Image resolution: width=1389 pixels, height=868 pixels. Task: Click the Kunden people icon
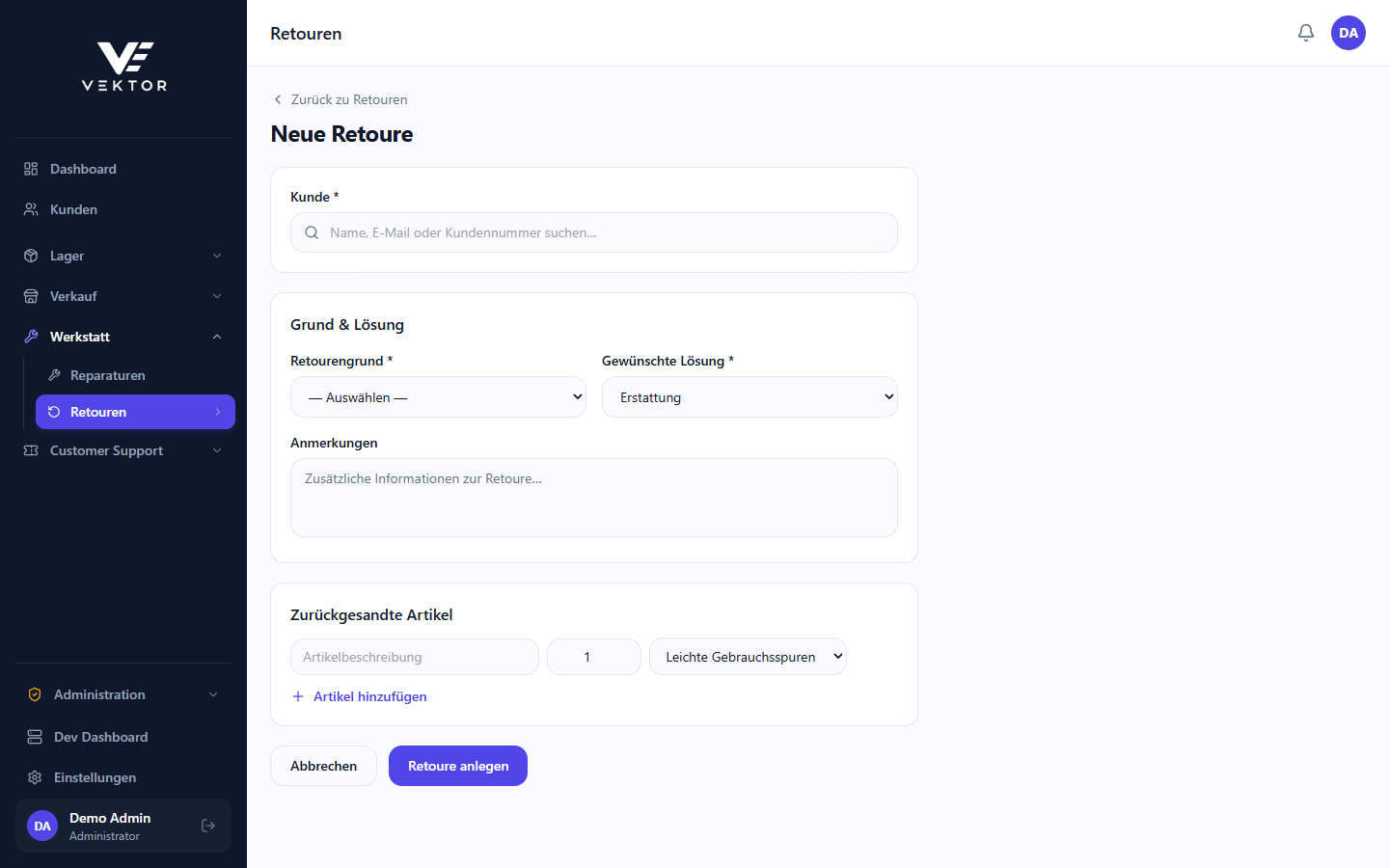pyautogui.click(x=31, y=209)
